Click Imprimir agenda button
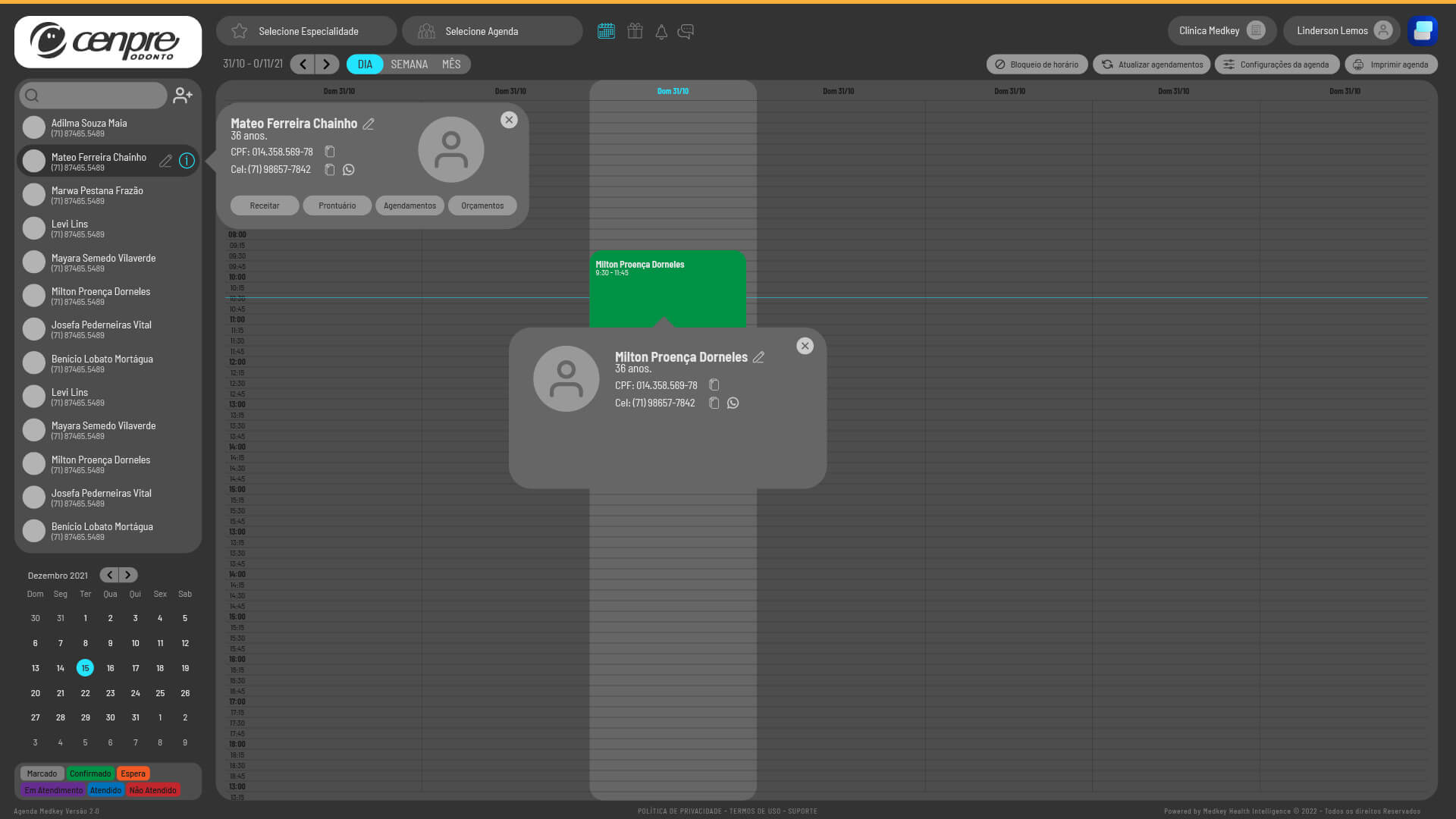The width and height of the screenshot is (1456, 819). [x=1391, y=64]
